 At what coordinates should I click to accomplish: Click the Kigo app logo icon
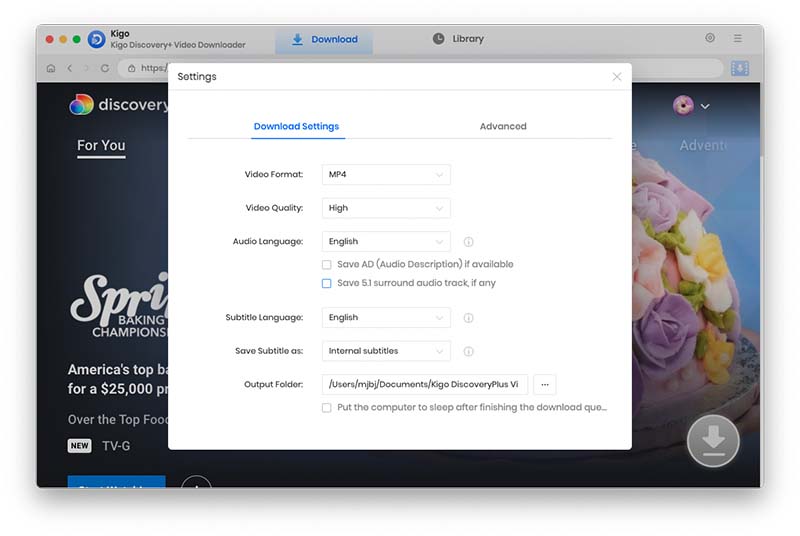(x=96, y=39)
